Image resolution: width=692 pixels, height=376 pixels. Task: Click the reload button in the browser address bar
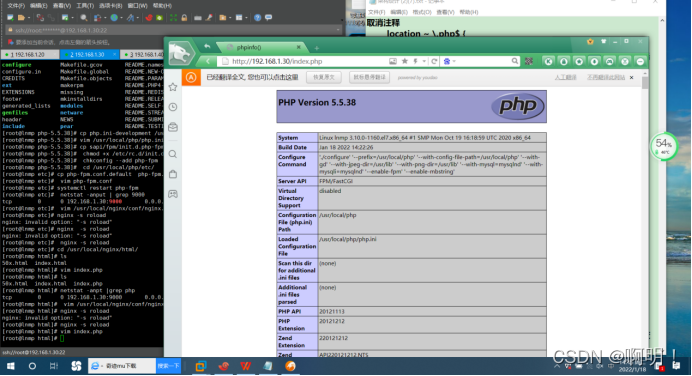tap(434, 61)
